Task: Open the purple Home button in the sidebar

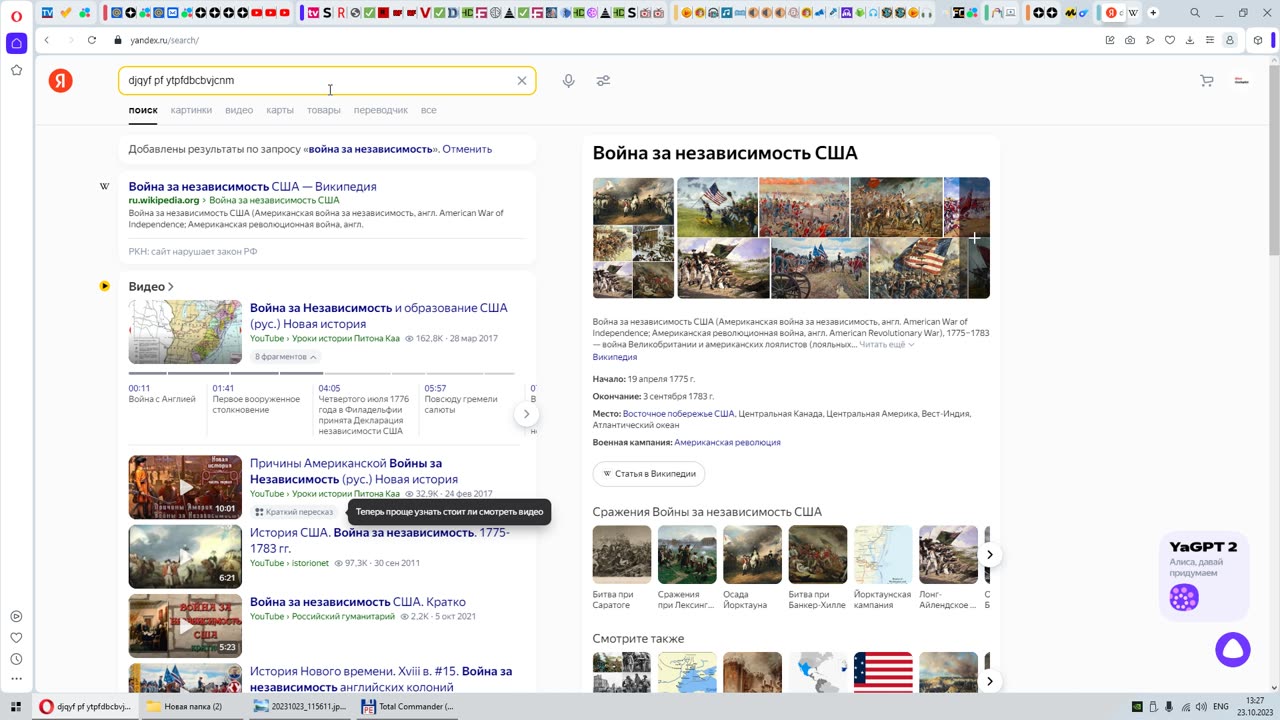Action: (16, 43)
